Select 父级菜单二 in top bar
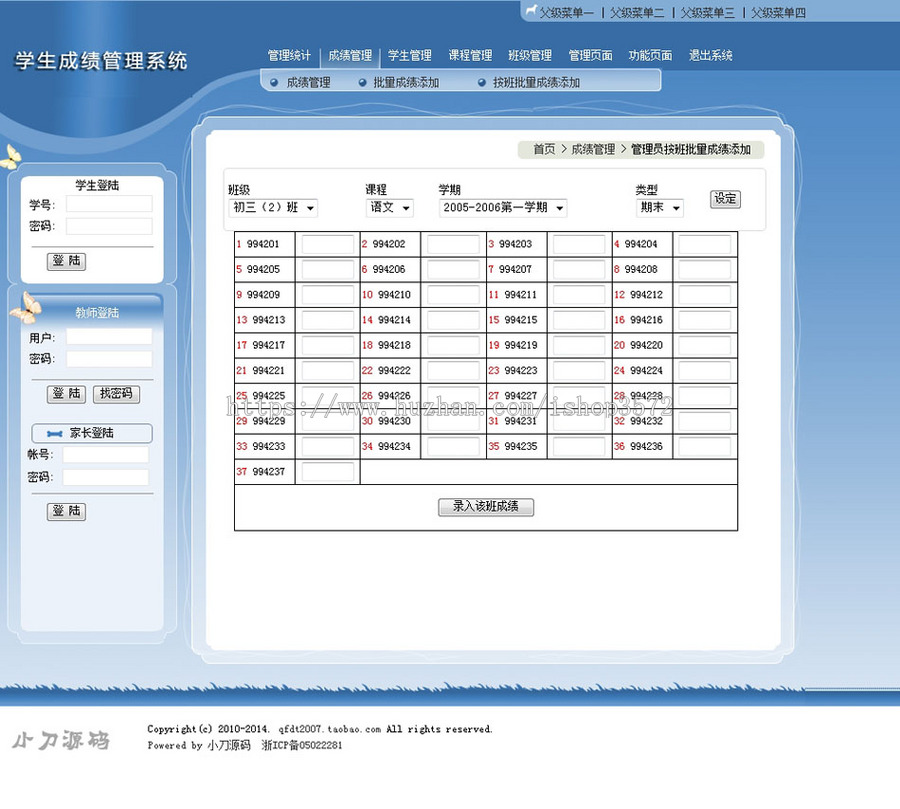 [x=637, y=13]
